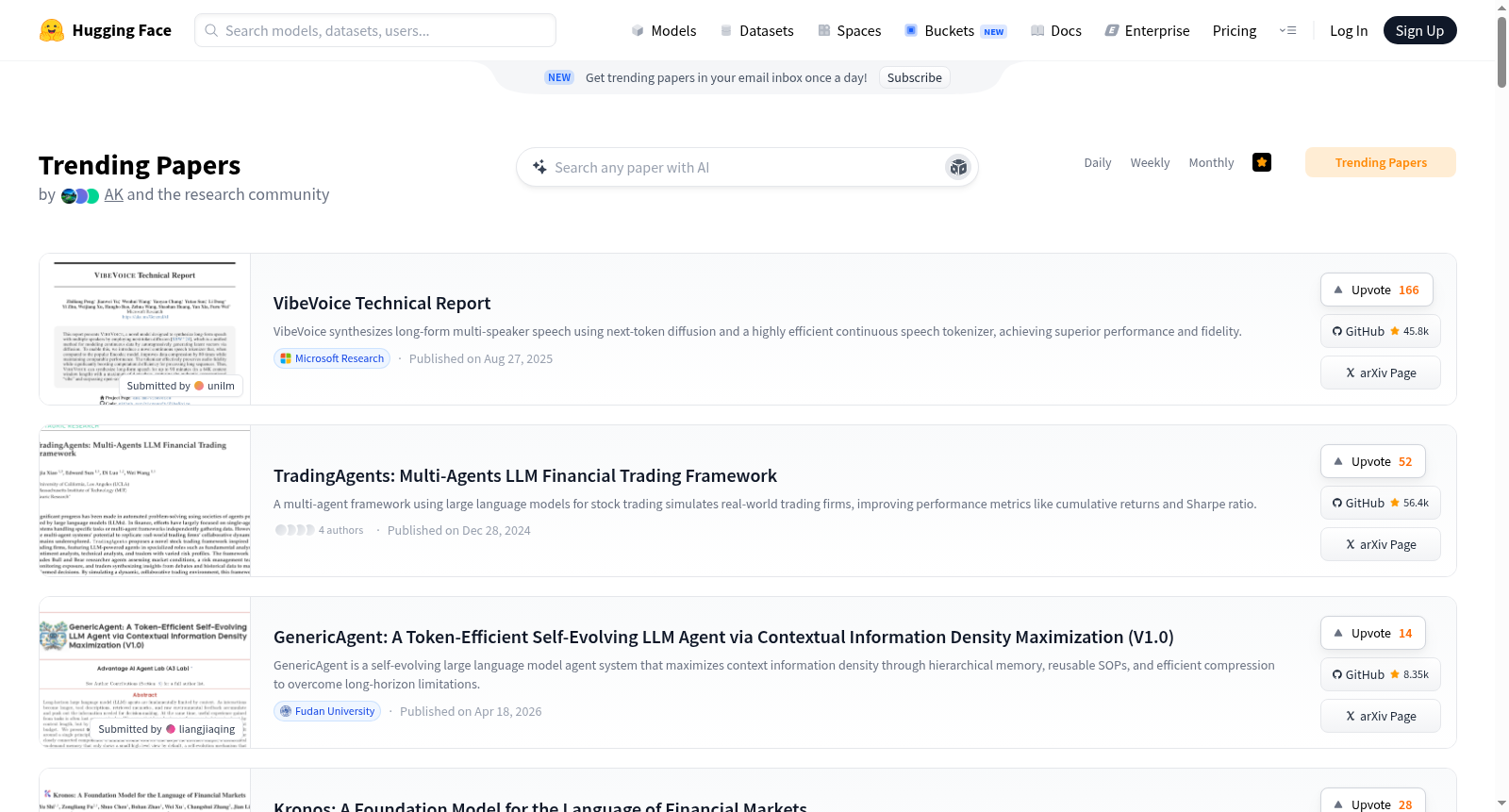
Task: Open TradingAgents paper thumbnail
Action: pos(145,501)
